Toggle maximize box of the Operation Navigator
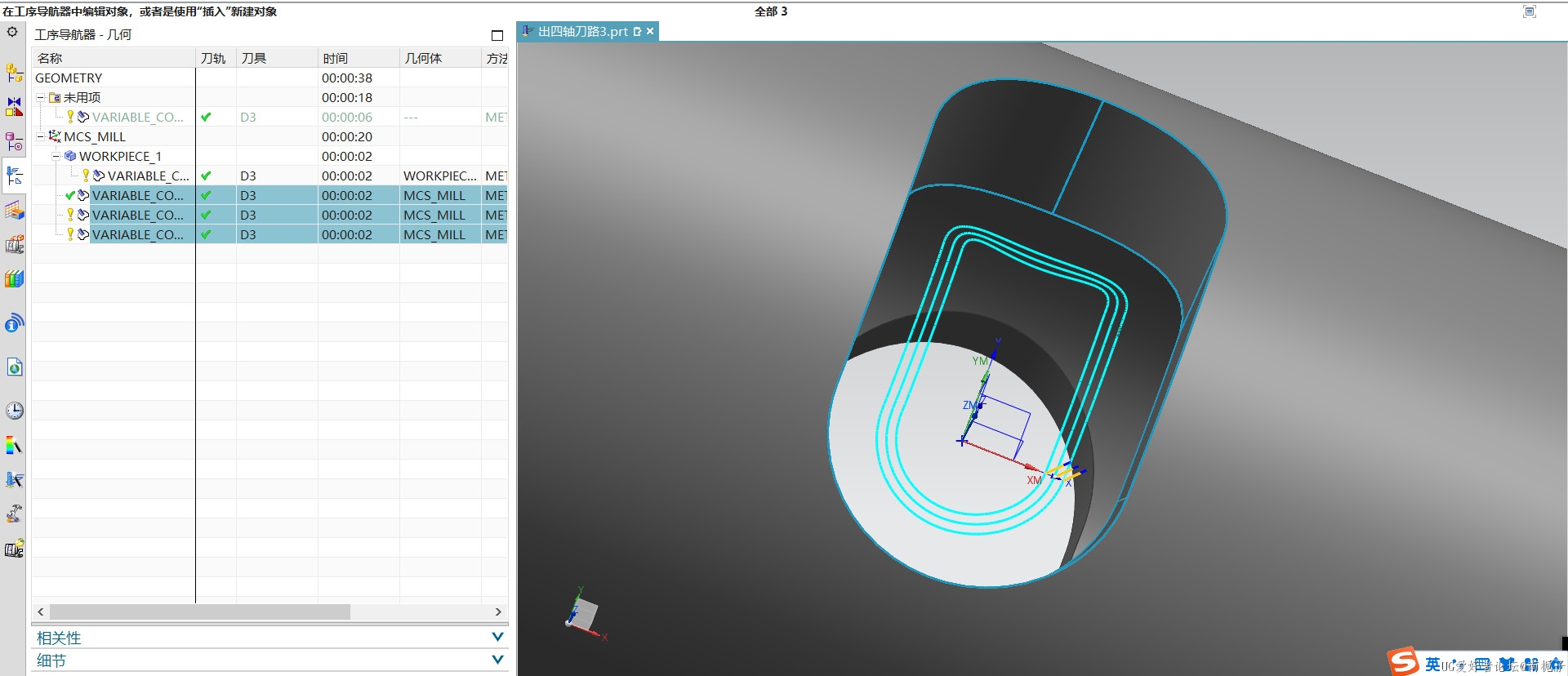The width and height of the screenshot is (1568, 676). pos(497,35)
